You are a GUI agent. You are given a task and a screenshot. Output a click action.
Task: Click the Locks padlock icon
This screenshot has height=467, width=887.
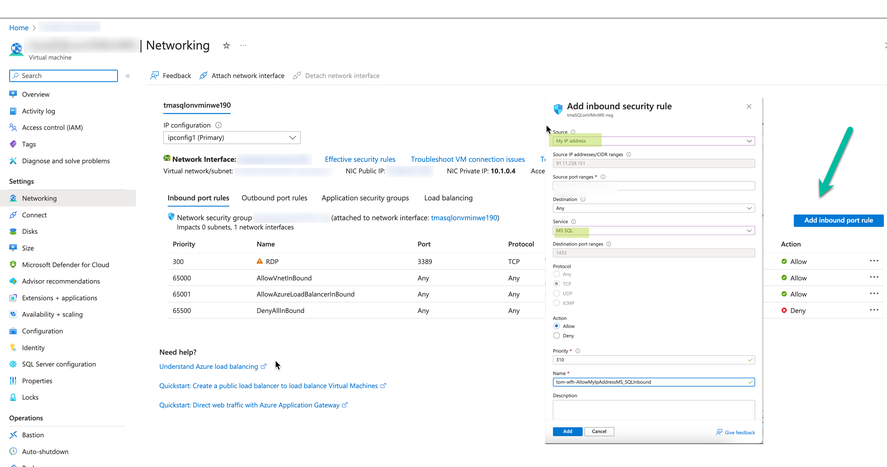click(x=13, y=397)
